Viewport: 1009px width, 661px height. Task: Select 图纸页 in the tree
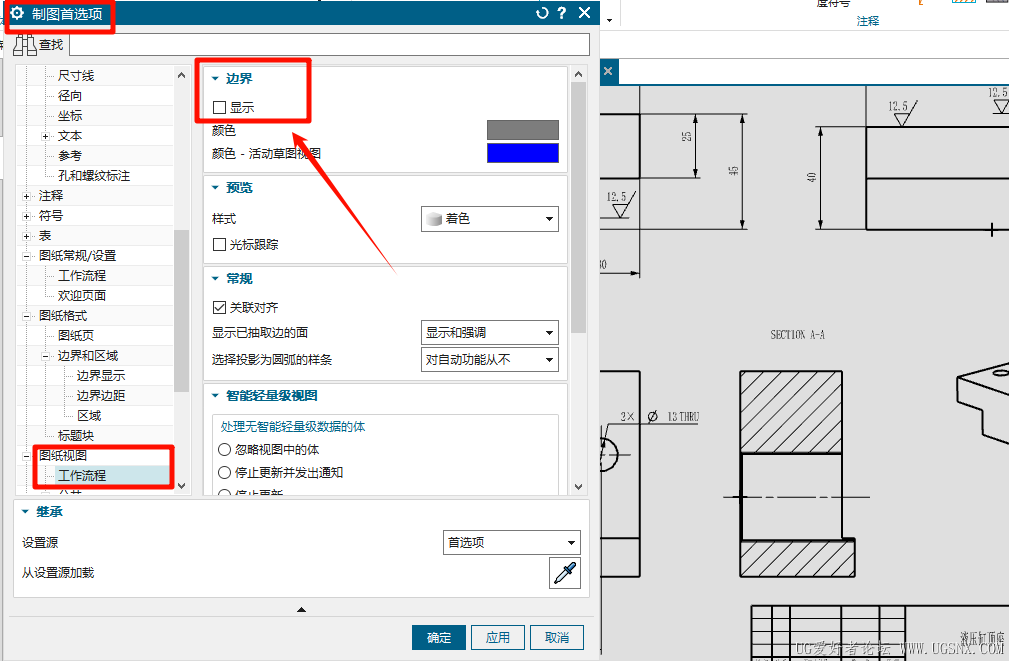(76, 335)
